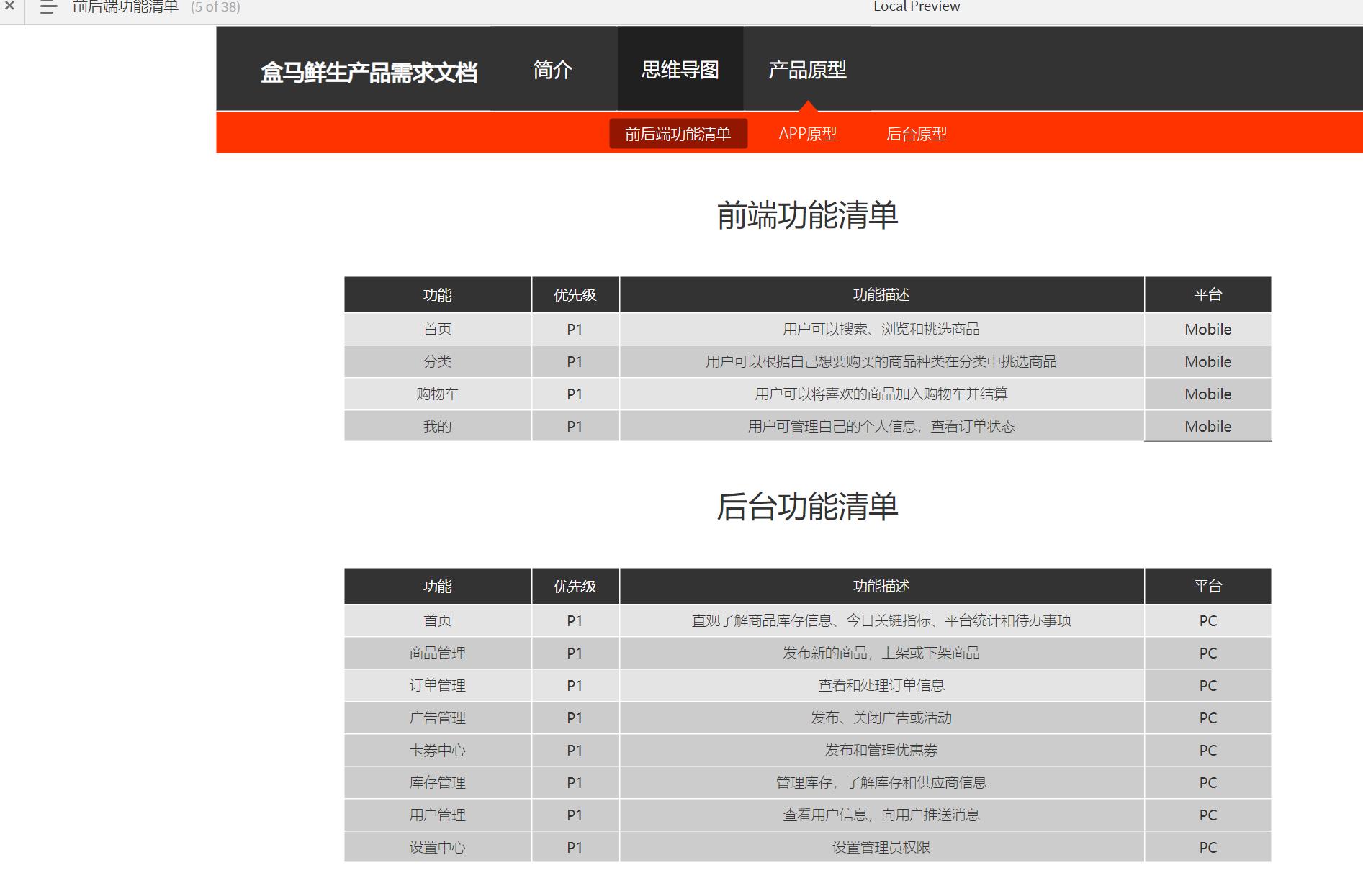1363x896 pixels.
Task: Click the 卡券中心 function cell
Action: pyautogui.click(x=438, y=751)
